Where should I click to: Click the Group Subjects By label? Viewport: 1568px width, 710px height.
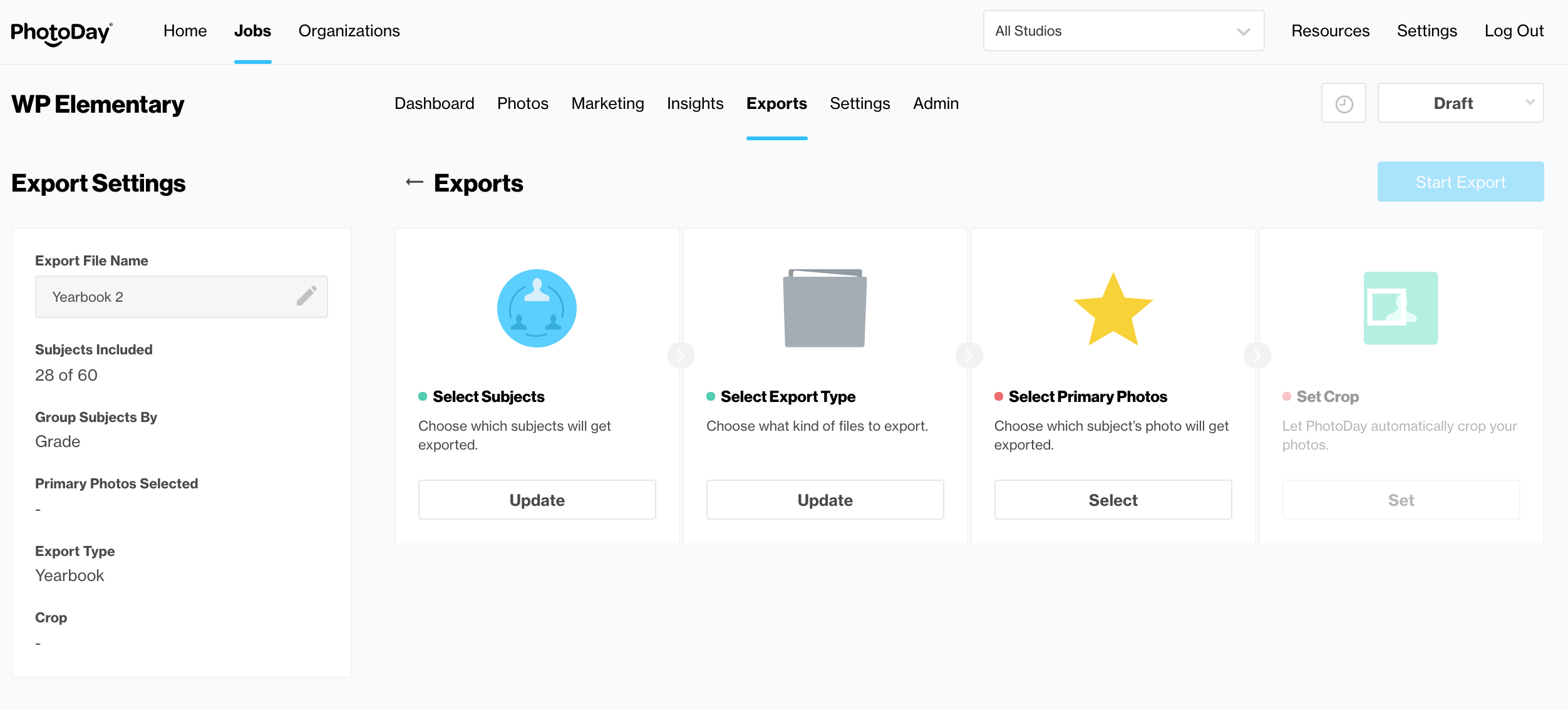pyautogui.click(x=96, y=417)
